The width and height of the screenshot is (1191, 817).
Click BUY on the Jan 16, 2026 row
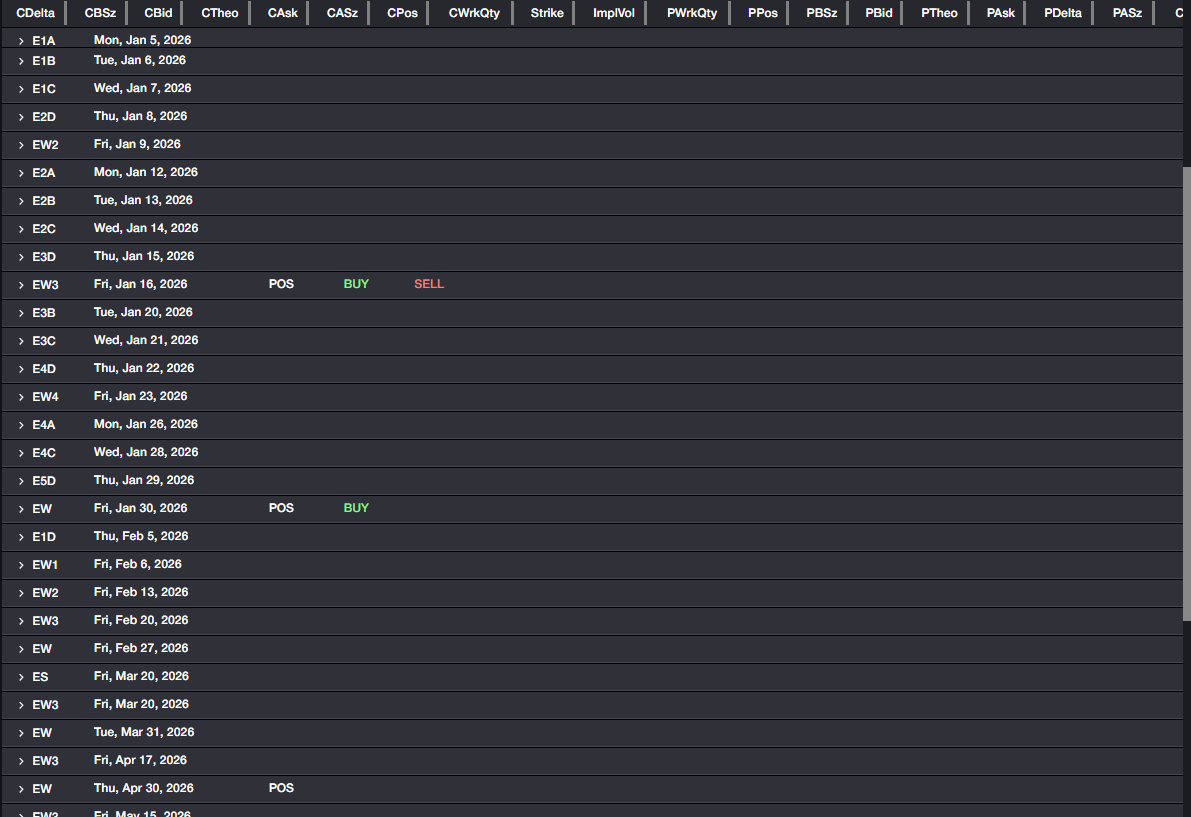(356, 284)
